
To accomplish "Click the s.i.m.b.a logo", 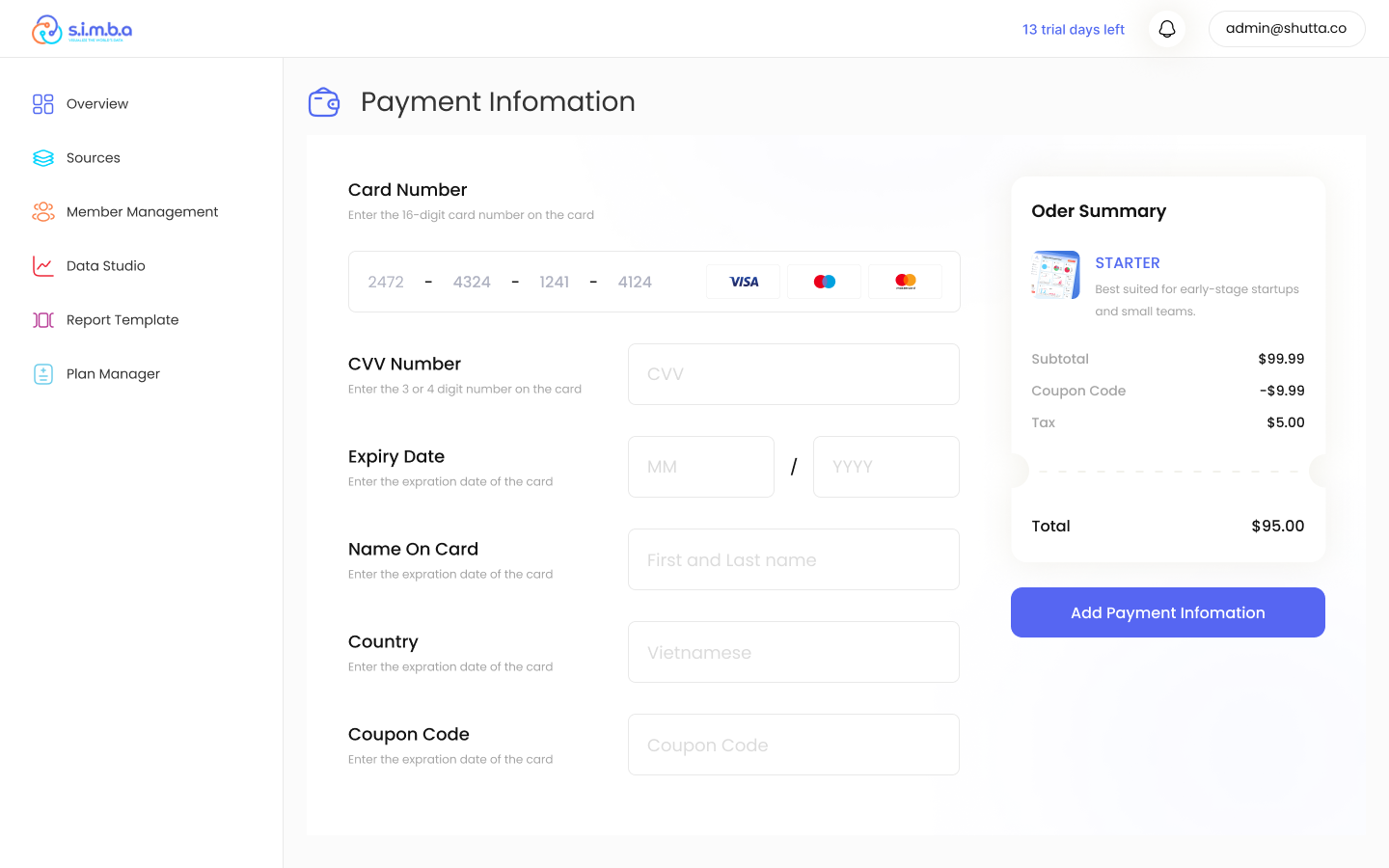I will (x=82, y=30).
